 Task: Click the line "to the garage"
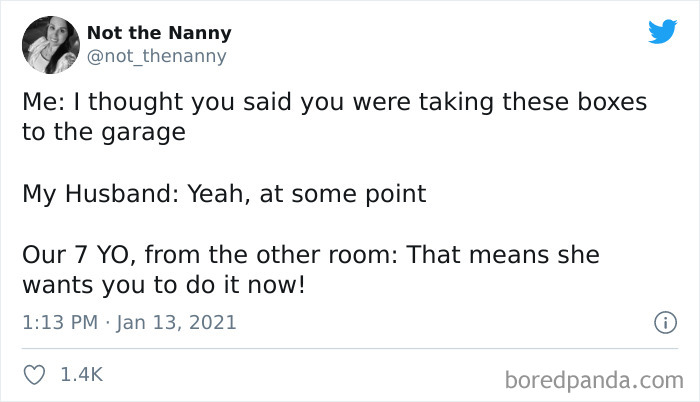tap(104, 133)
